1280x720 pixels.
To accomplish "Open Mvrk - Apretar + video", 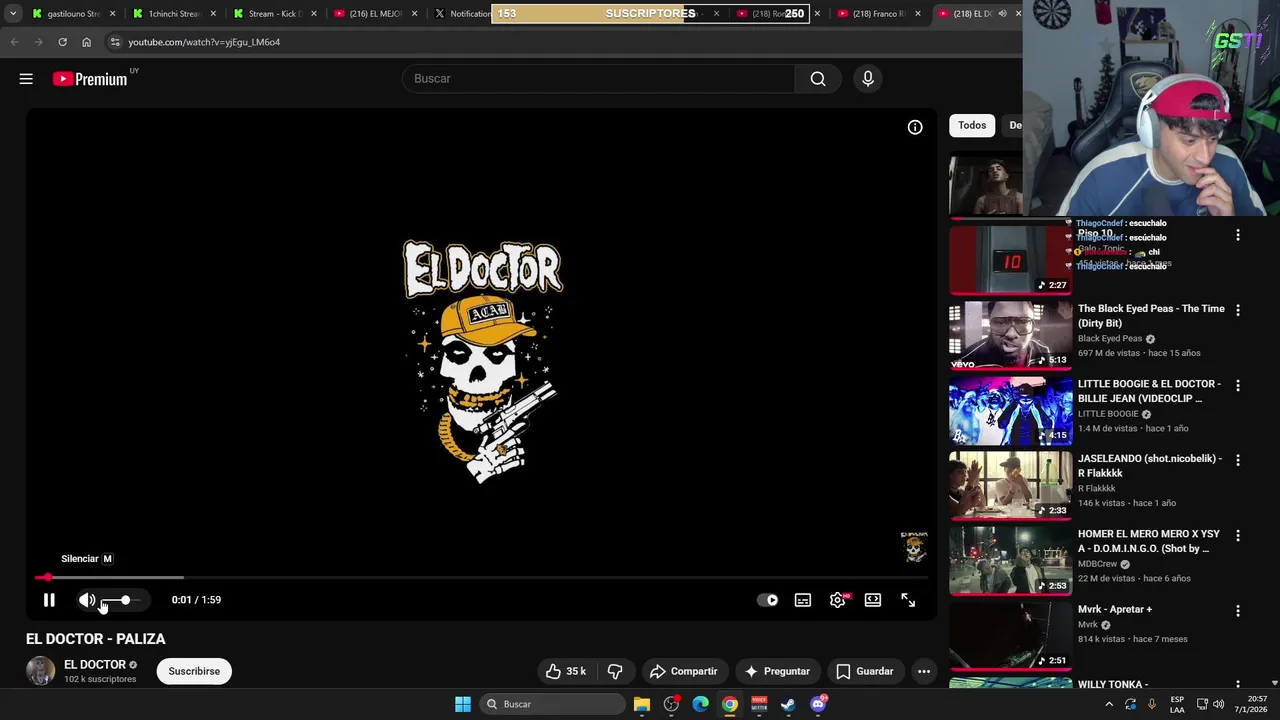I will (1115, 609).
